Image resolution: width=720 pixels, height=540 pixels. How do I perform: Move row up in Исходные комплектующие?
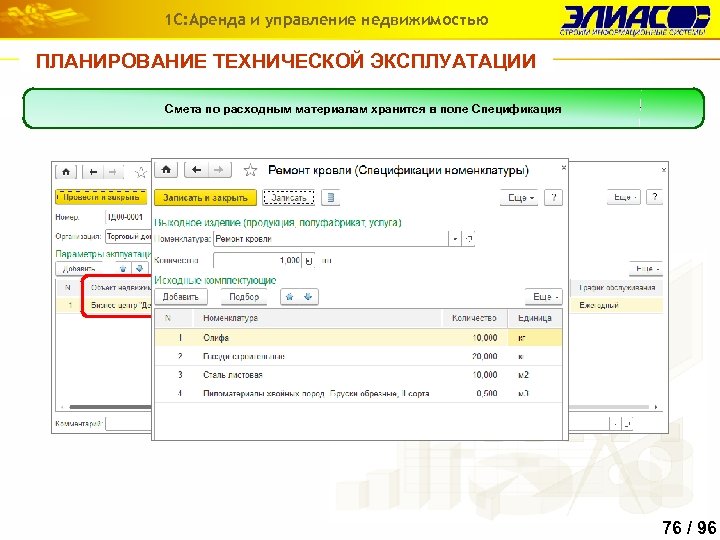tap(290, 297)
